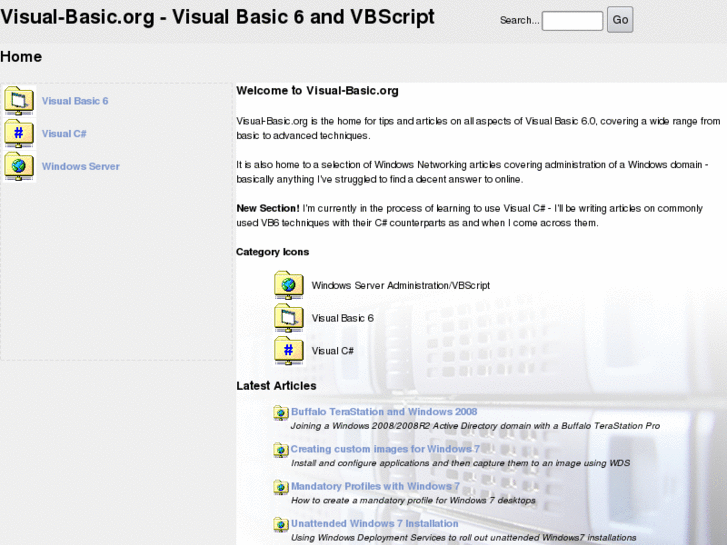This screenshot has height=545, width=727.
Task: Open the Windows Server sidebar link
Action: click(81, 167)
